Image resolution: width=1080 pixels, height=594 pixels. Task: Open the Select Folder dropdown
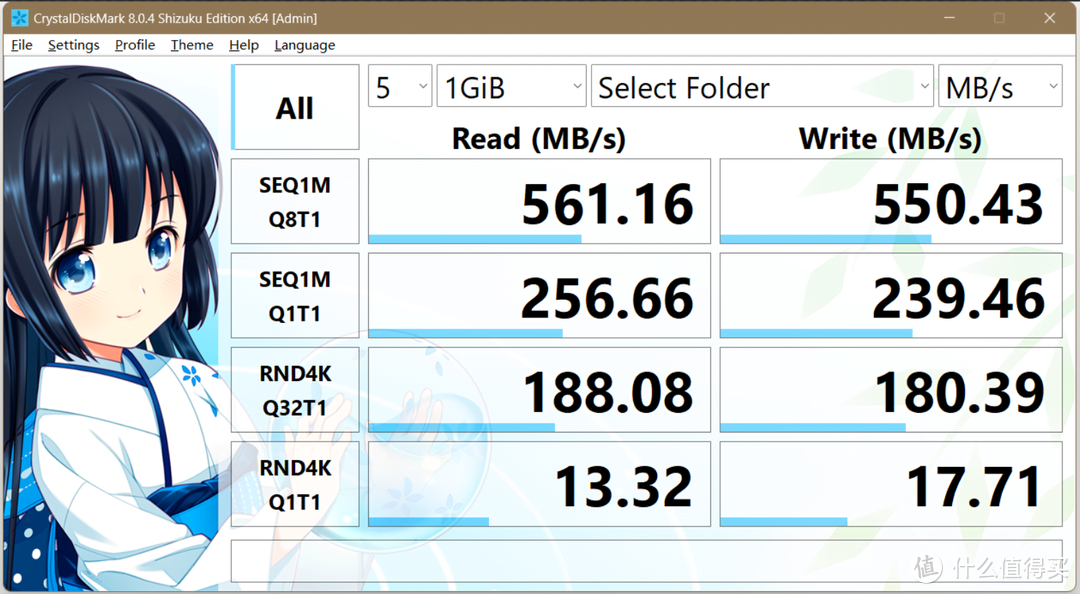point(762,87)
